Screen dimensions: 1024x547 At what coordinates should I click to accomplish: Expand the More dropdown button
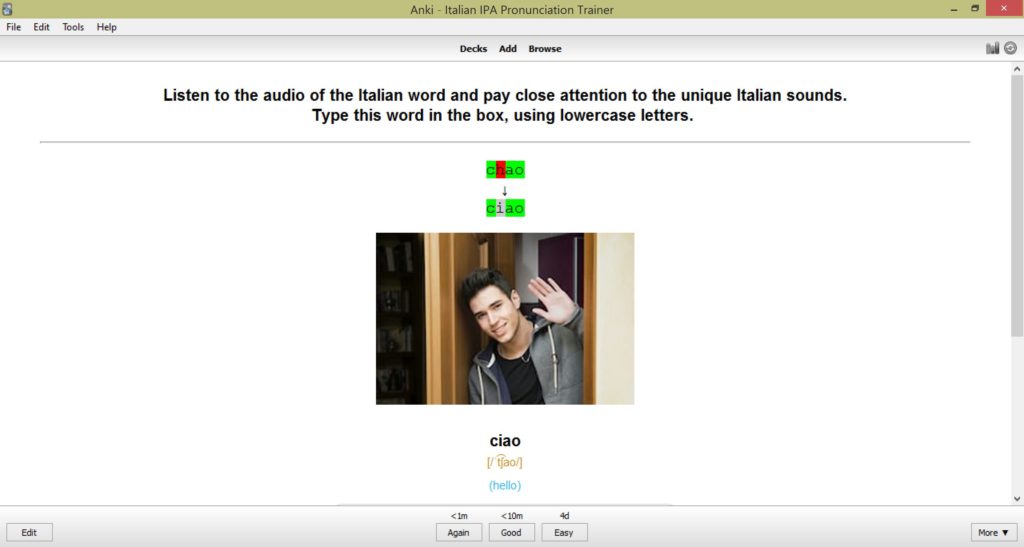click(x=993, y=533)
